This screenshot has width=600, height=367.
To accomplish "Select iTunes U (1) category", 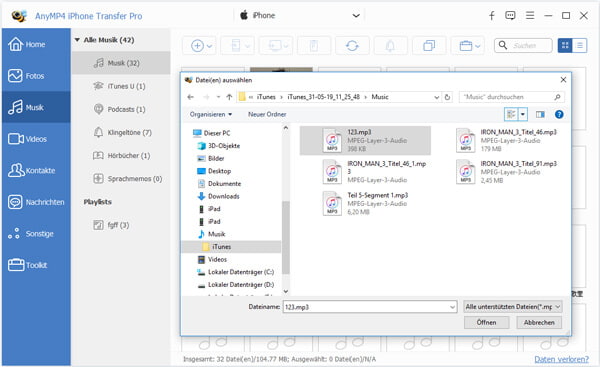I will click(121, 86).
